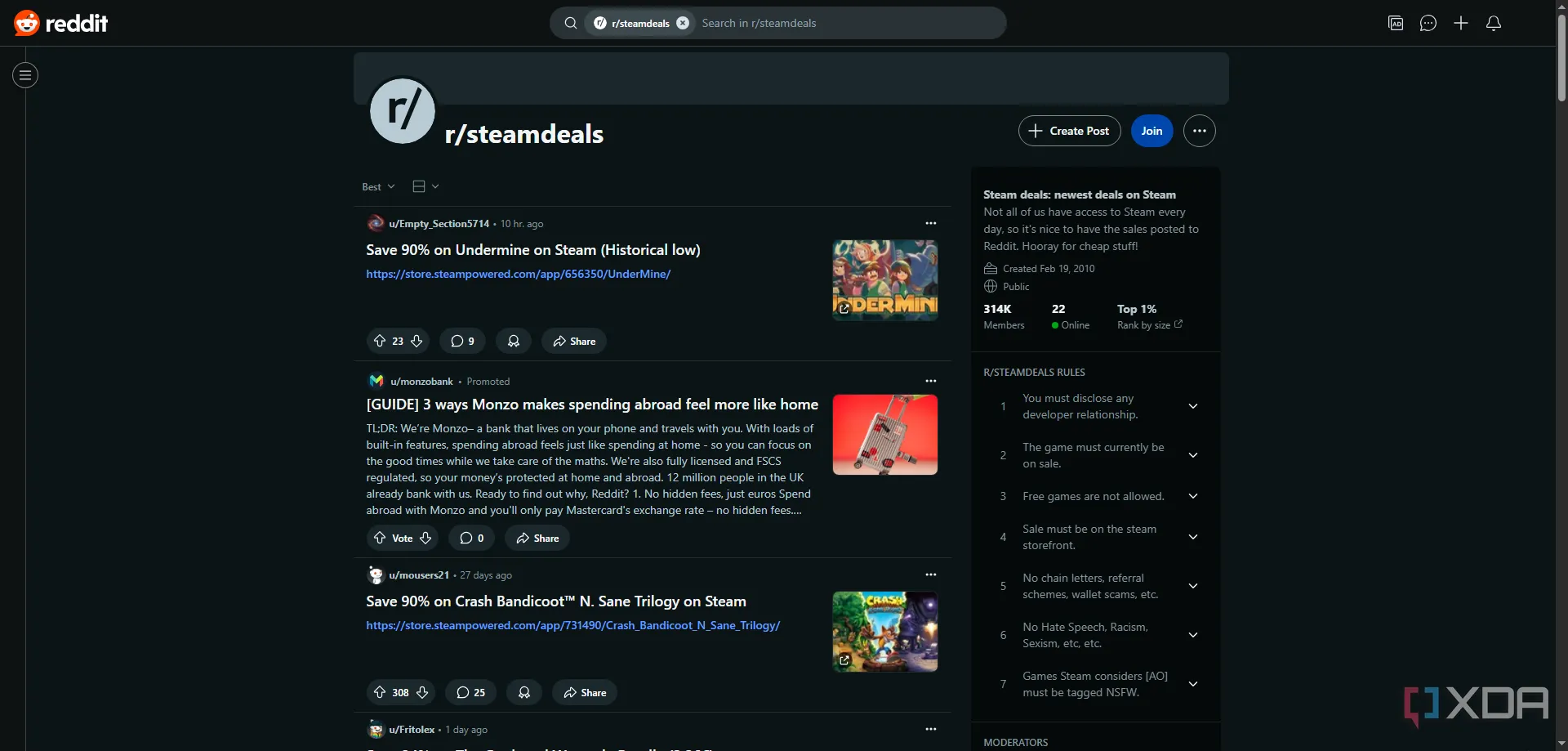Open the chat messages icon
Viewport: 1568px width, 751px height.
point(1428,23)
